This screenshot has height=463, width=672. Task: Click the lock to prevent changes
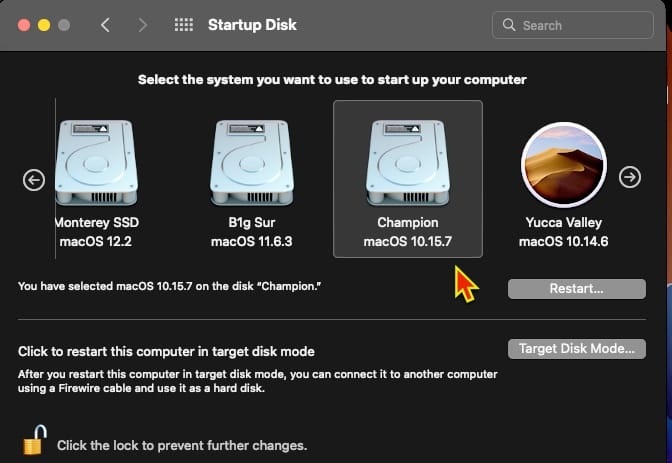pos(34,441)
